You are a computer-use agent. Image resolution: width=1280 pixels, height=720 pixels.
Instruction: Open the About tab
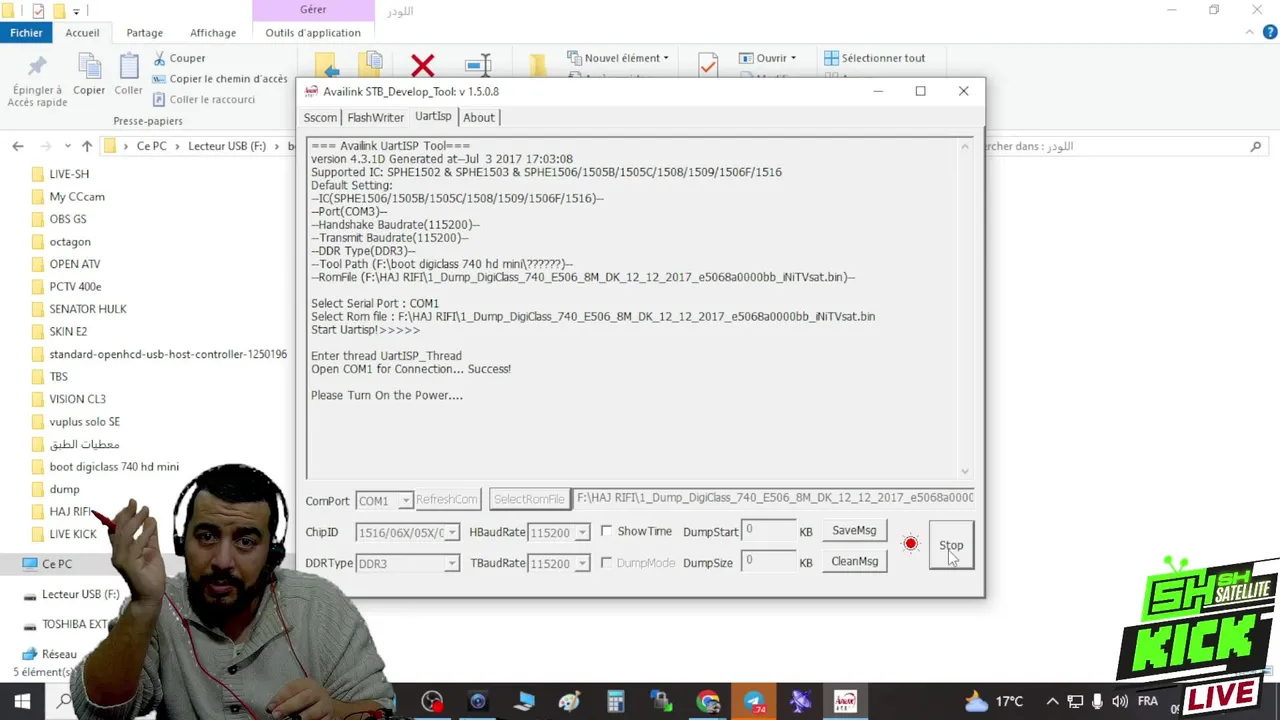(x=479, y=117)
